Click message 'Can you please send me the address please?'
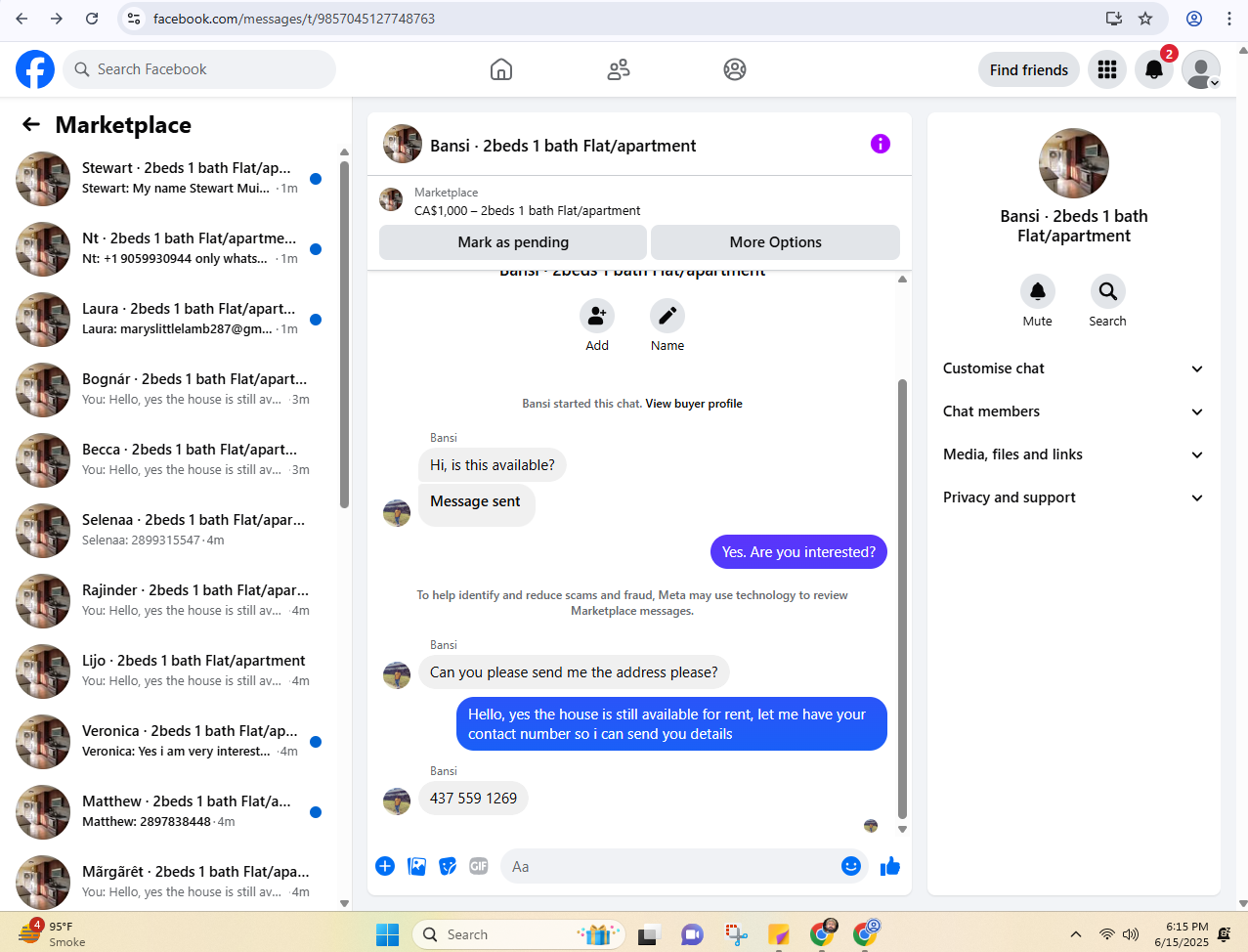This screenshot has height=952, width=1248. (574, 672)
